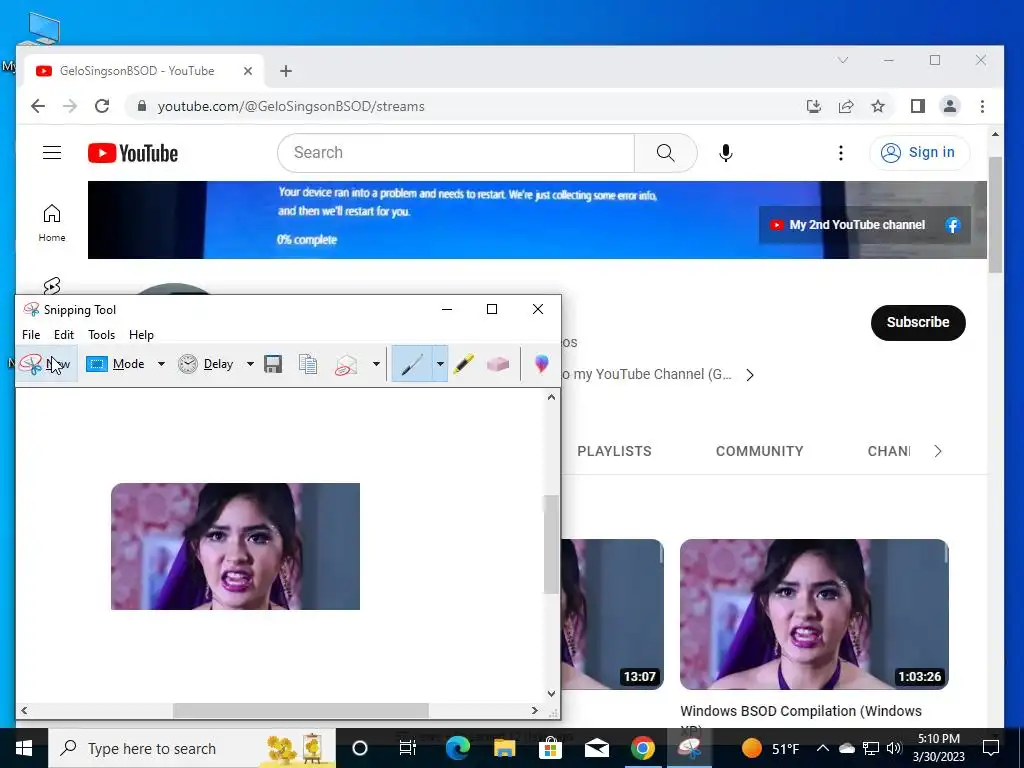Close the GeloSingsonBSOD YouTube tab

click(248, 71)
